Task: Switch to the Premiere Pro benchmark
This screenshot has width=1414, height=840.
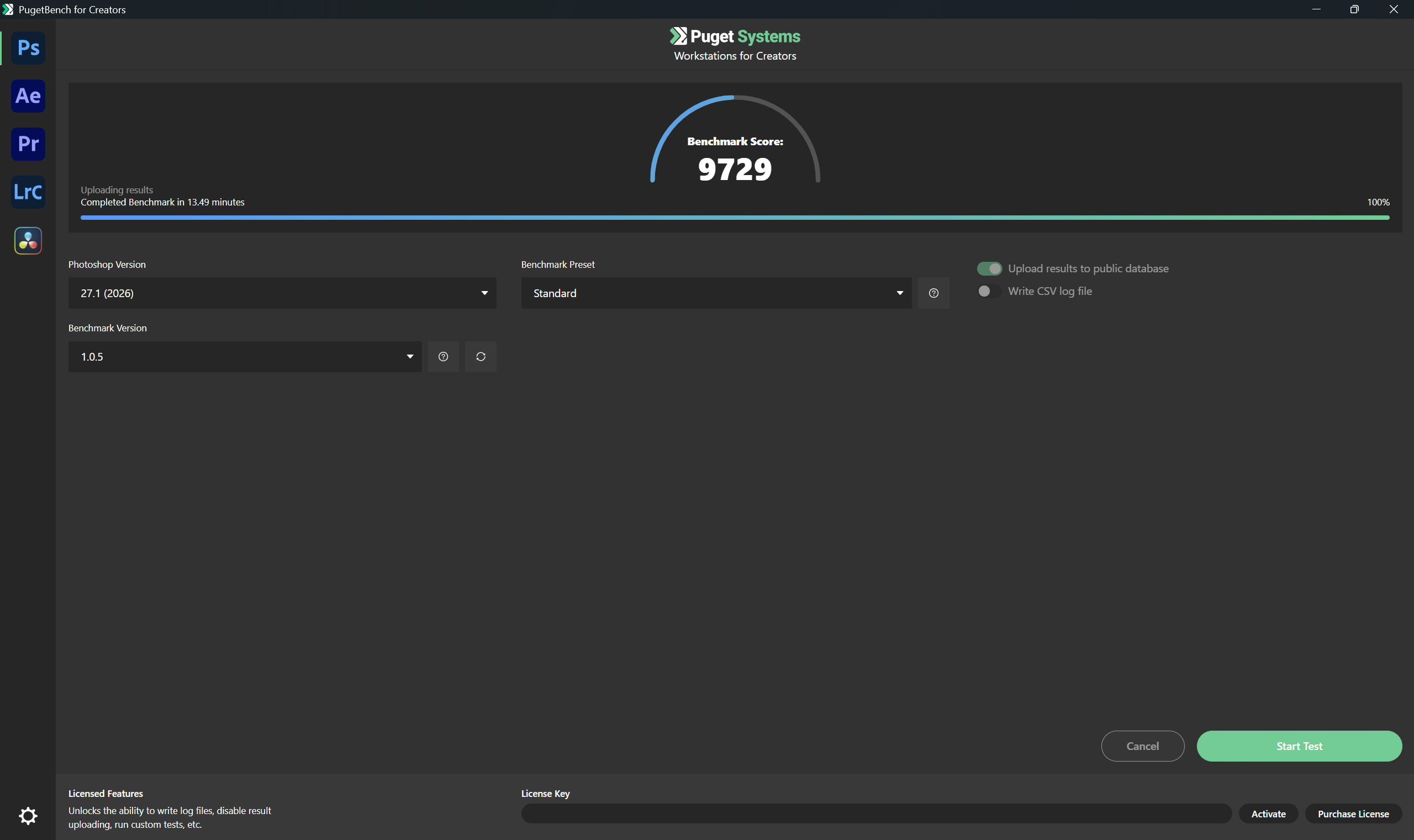Action: 28,144
